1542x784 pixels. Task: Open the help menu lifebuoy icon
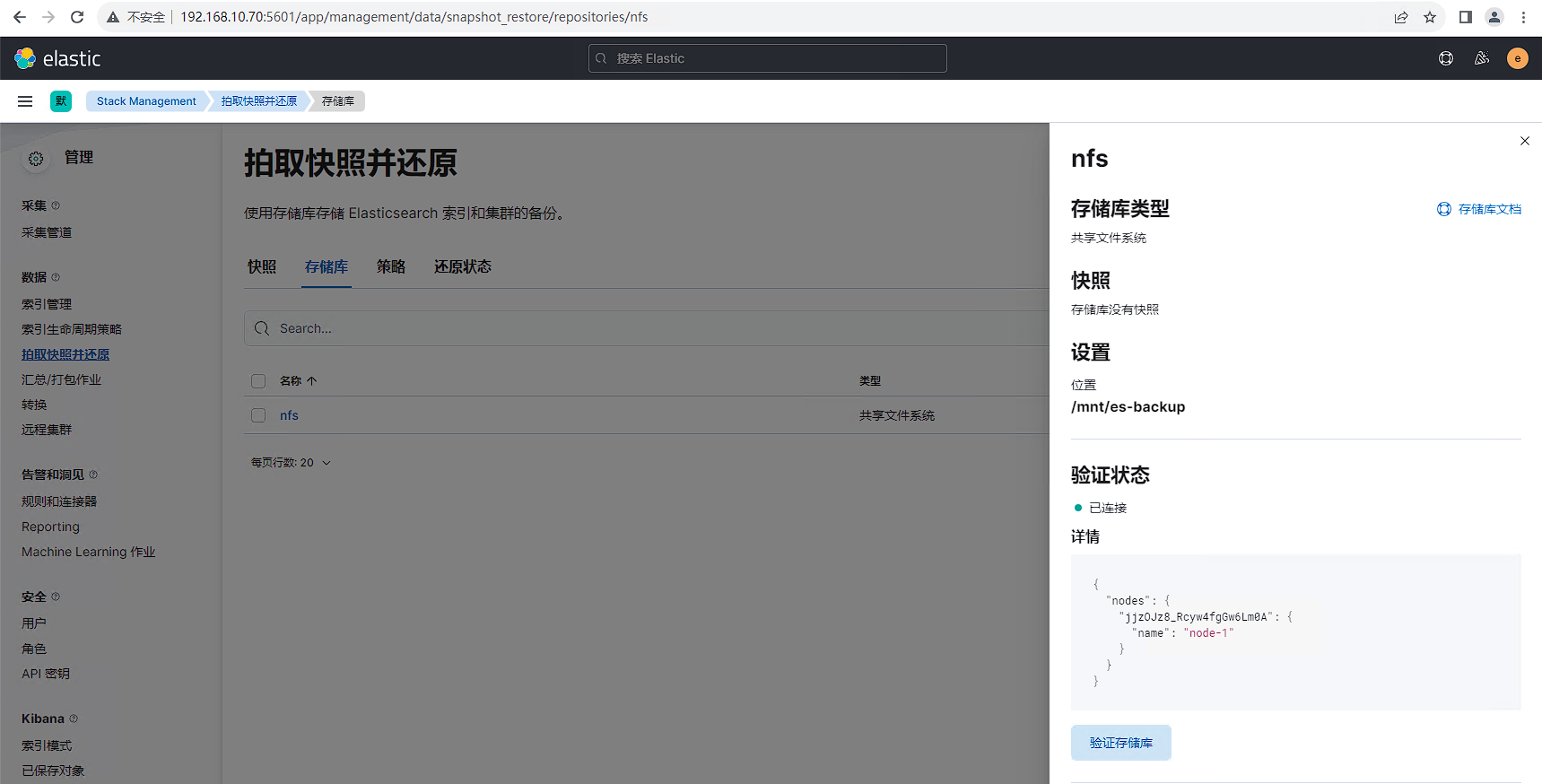click(1446, 58)
